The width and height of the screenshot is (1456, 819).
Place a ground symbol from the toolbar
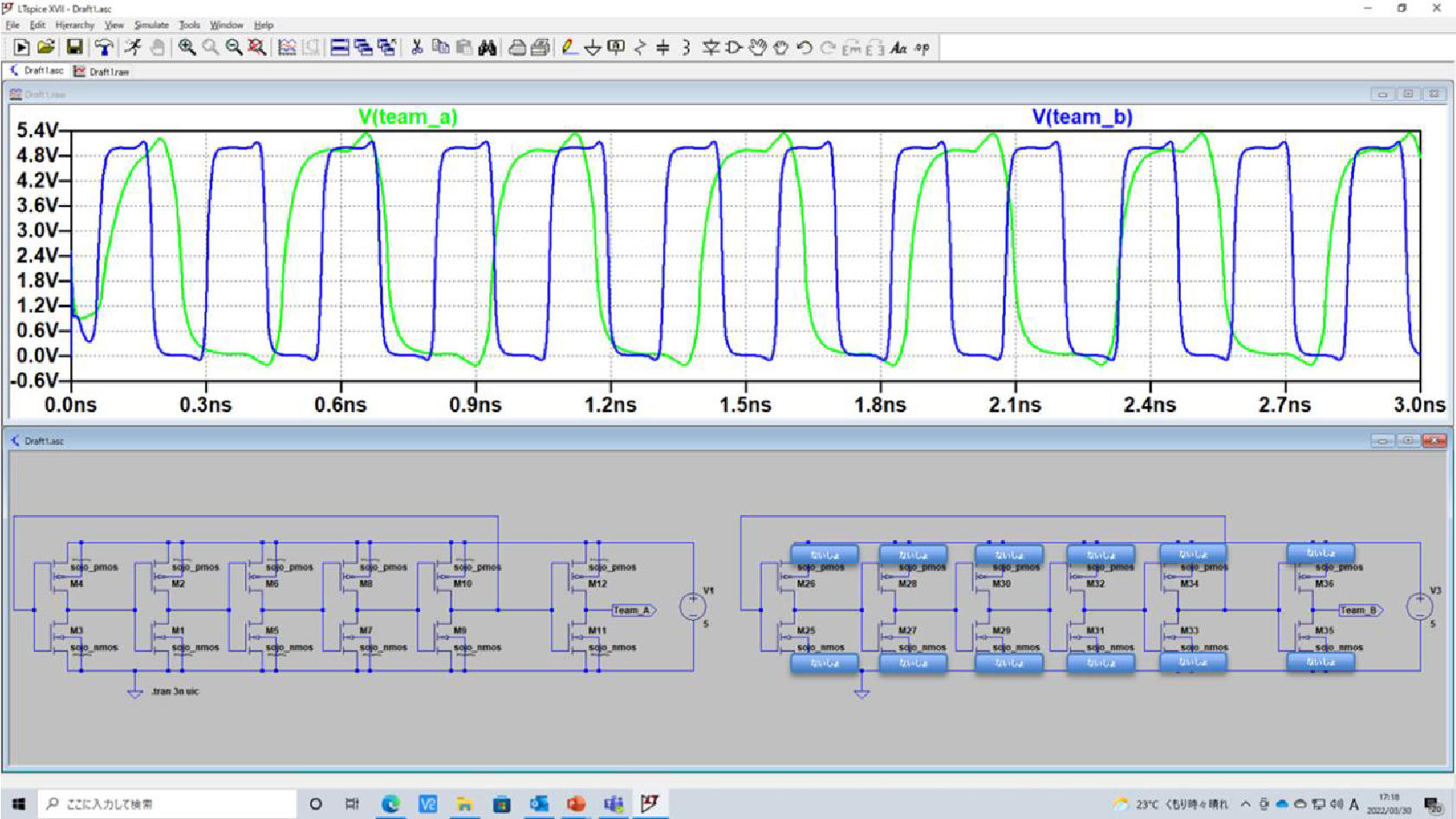coord(592,48)
